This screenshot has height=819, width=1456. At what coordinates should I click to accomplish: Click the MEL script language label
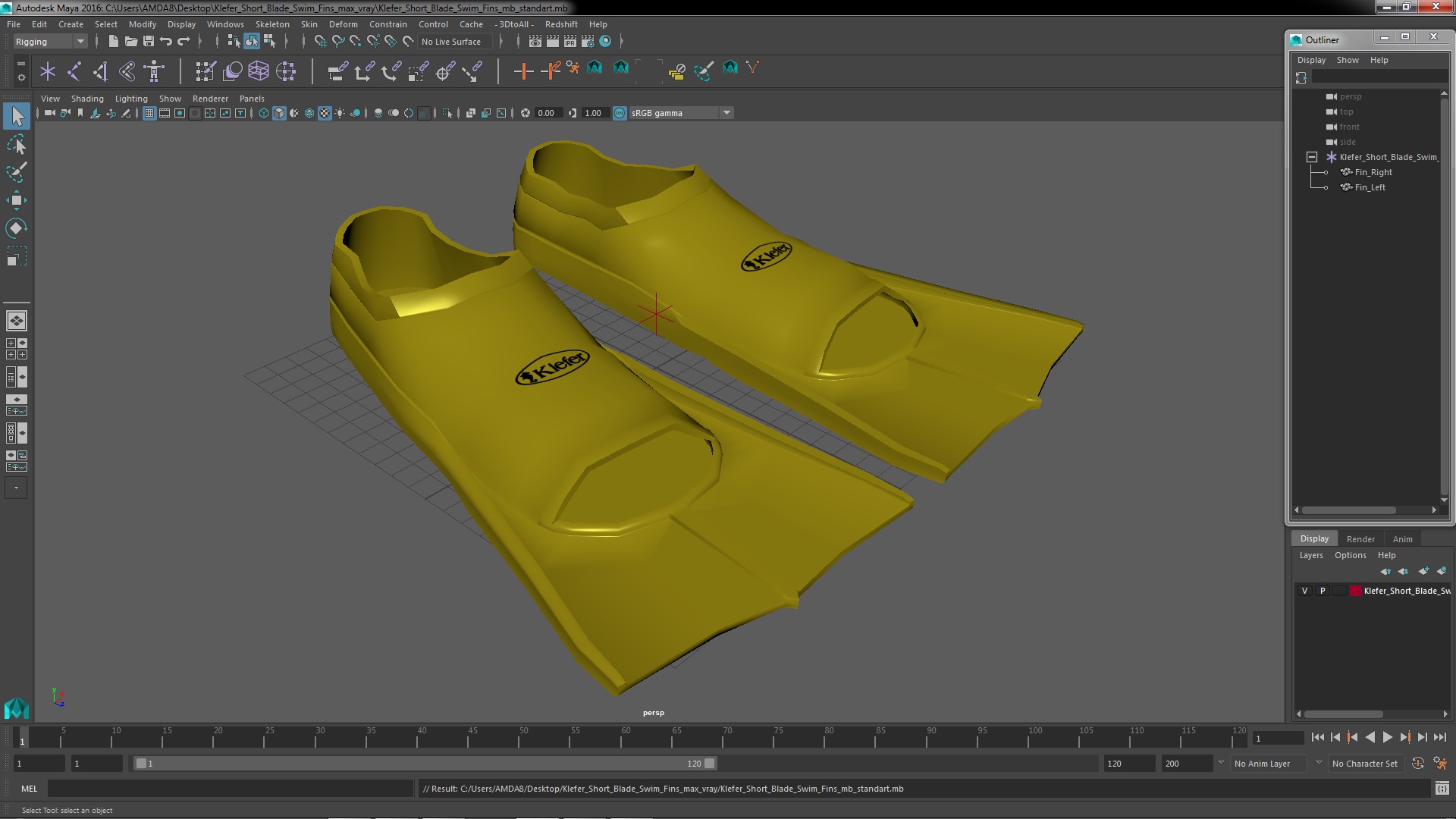click(29, 789)
